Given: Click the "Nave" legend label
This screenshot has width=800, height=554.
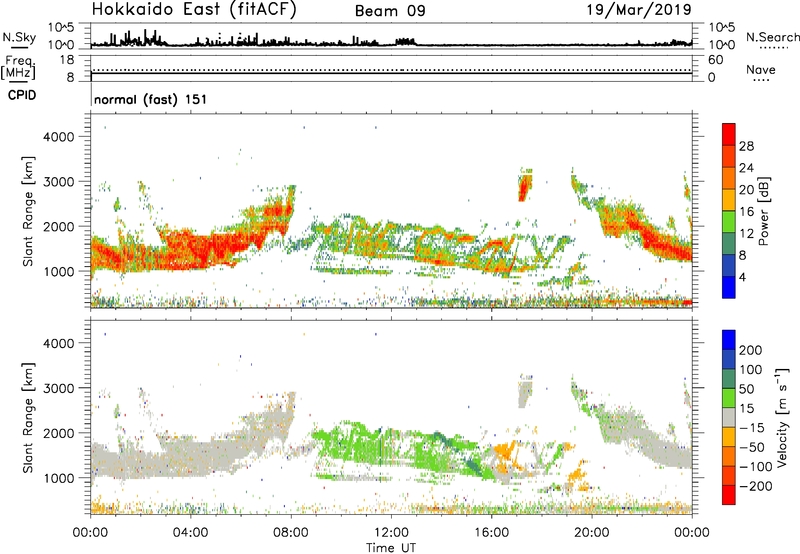Looking at the screenshot, I should click(761, 69).
